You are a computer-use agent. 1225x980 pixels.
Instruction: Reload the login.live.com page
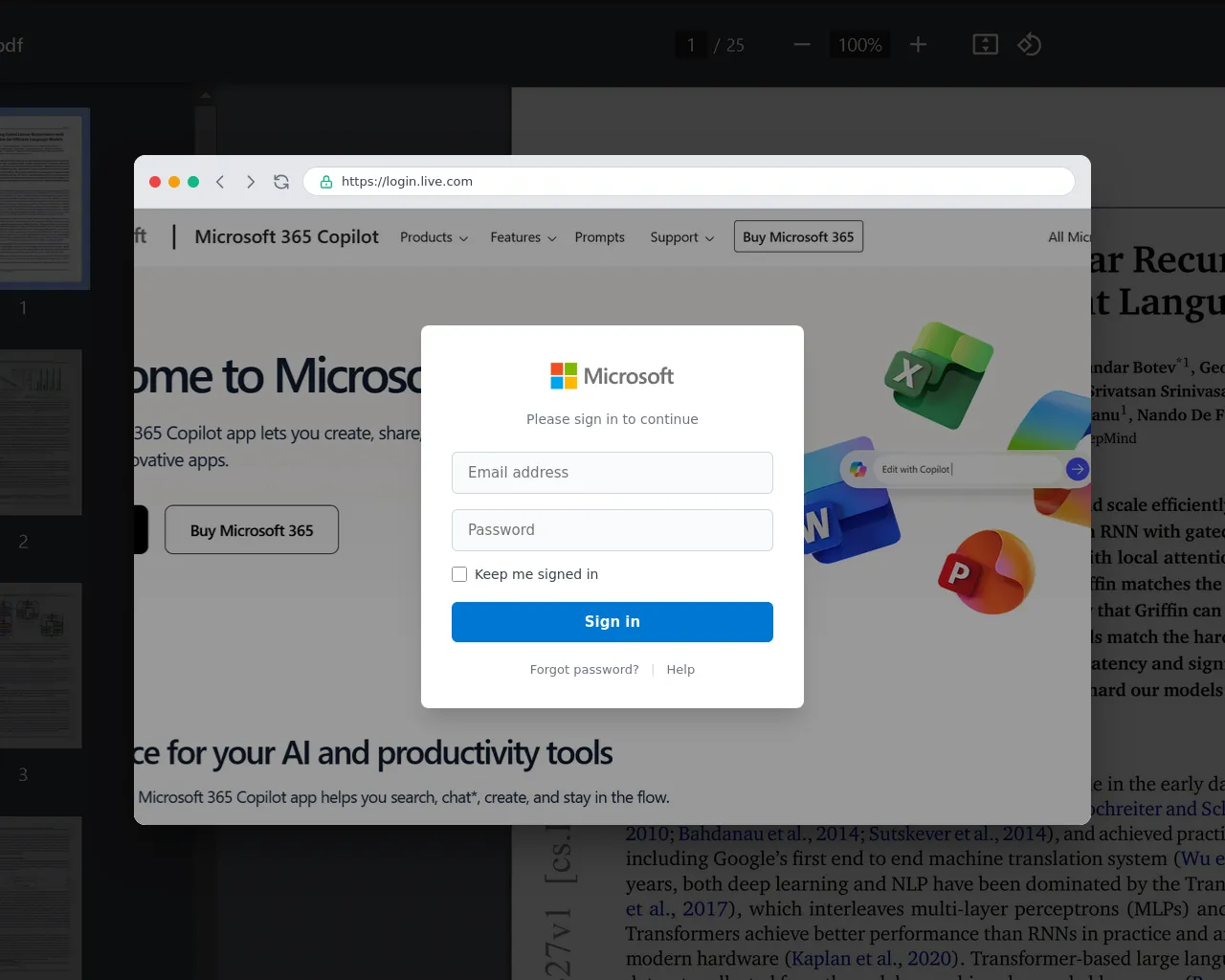[281, 182]
